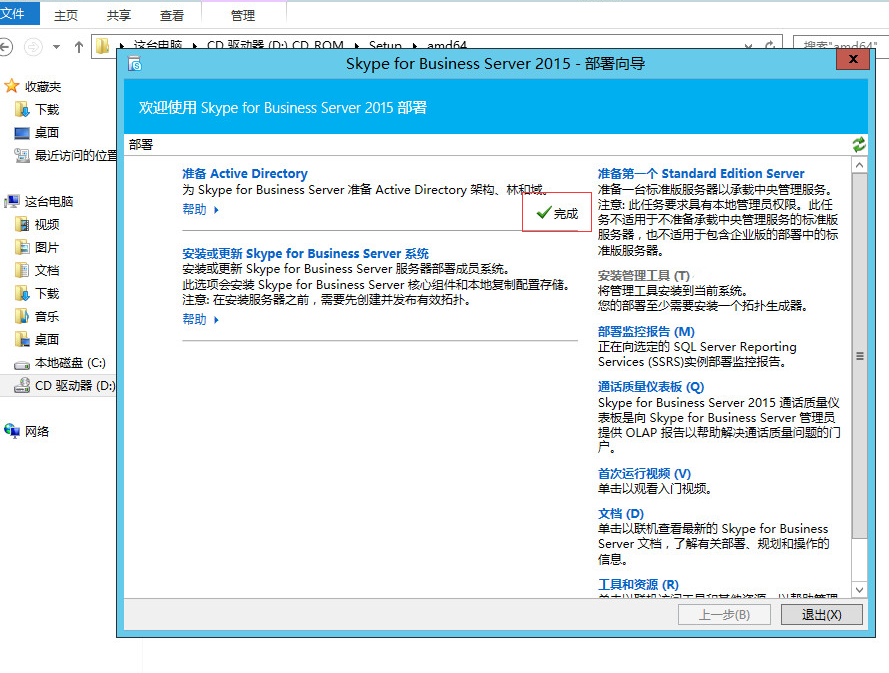Select CD Drive (D:)
Image resolution: width=889 pixels, height=673 pixels.
(65, 386)
